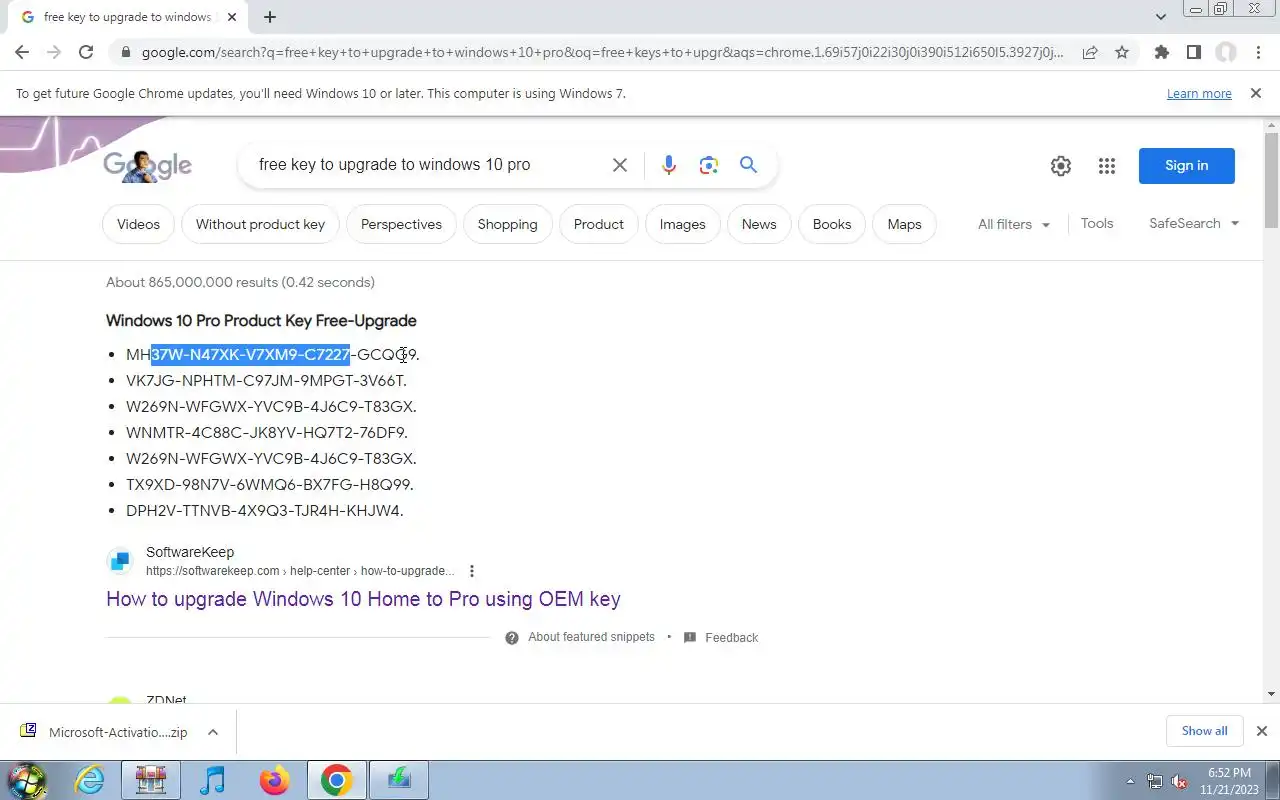Viewport: 1280px width, 800px height.
Task: Open How to upgrade Windows 10 Home link
Action: coord(363,599)
